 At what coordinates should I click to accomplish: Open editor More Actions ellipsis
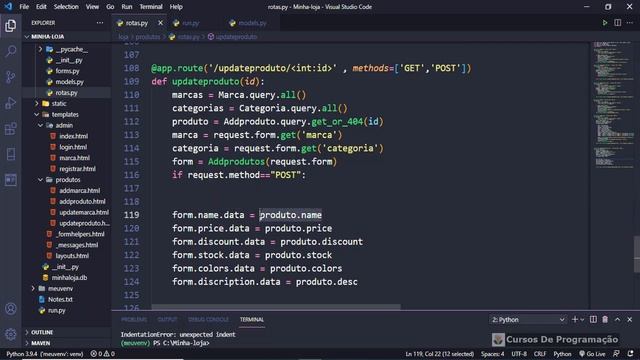point(630,23)
